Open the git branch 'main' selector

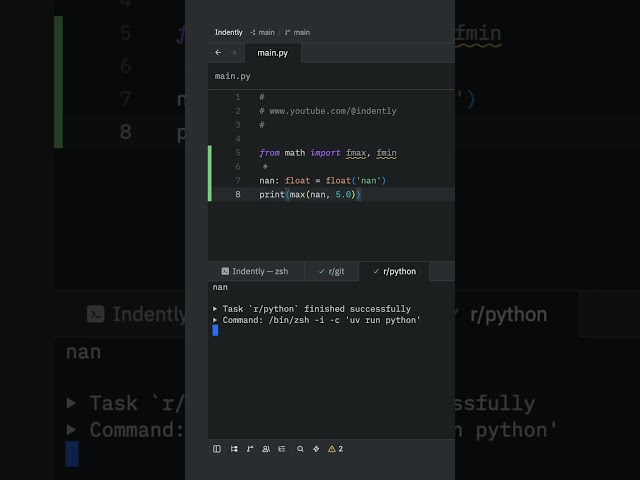point(298,32)
